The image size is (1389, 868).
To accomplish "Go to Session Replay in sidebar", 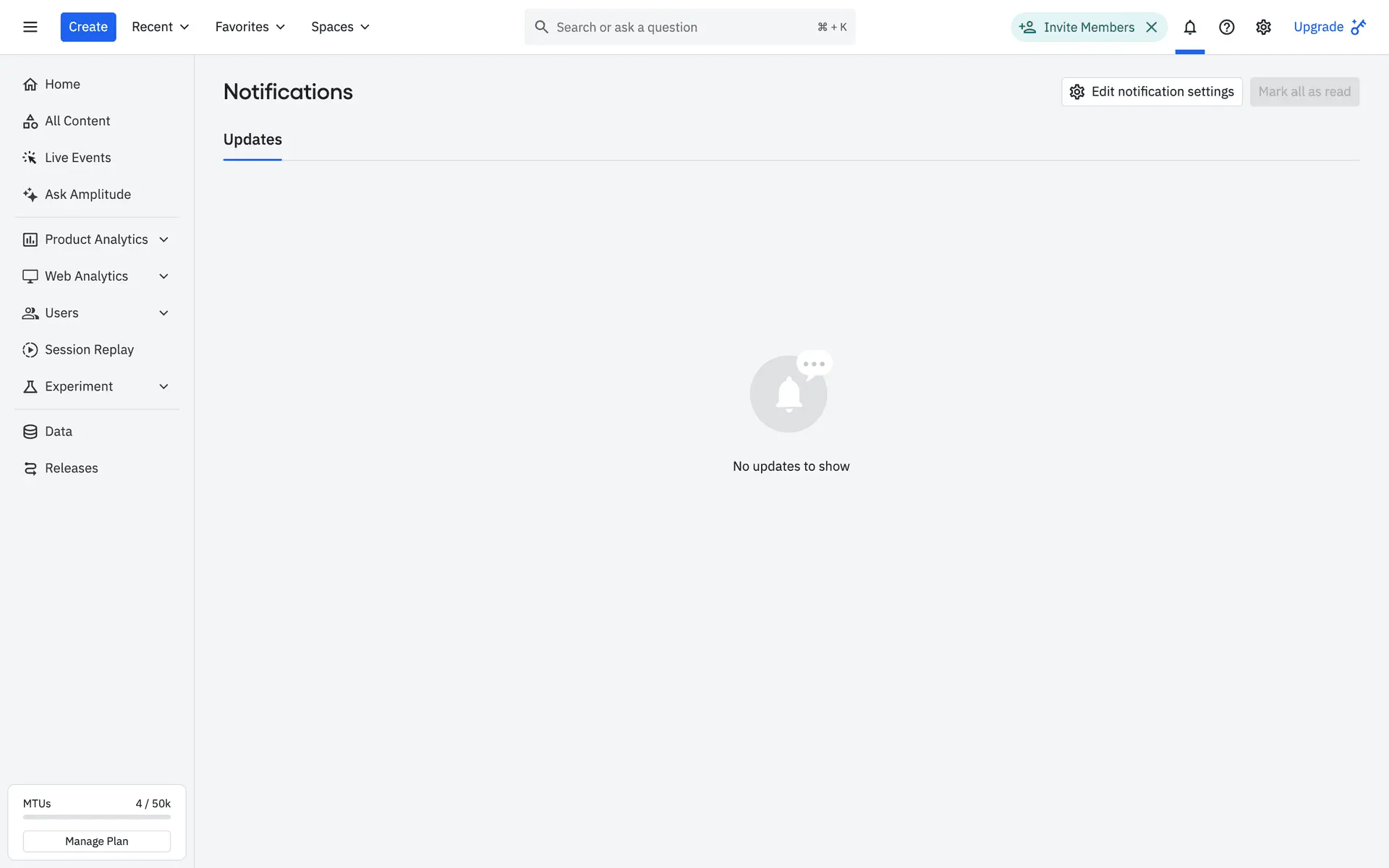I will pyautogui.click(x=89, y=349).
